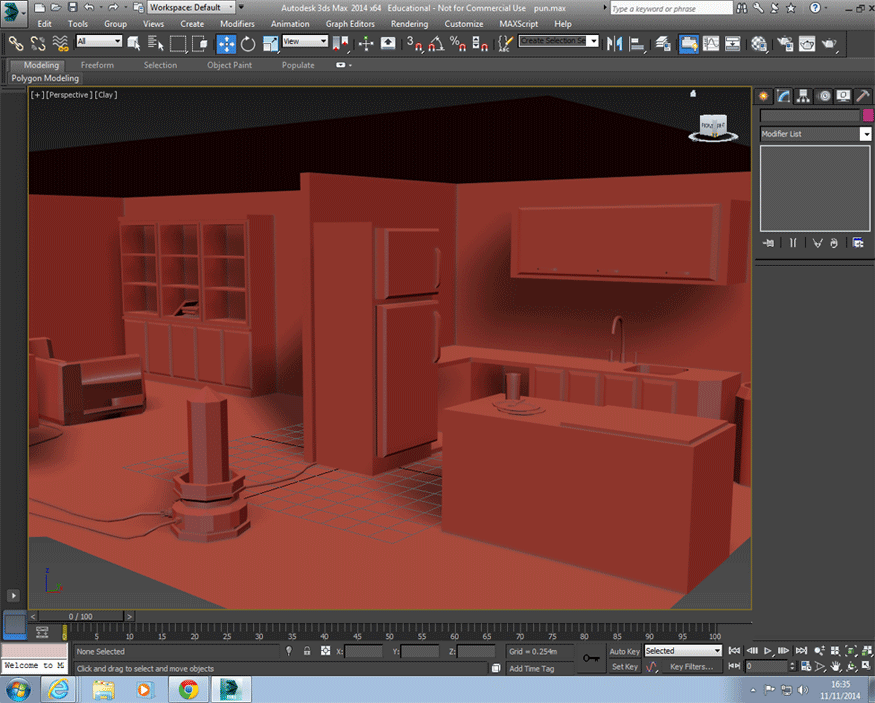The width and height of the screenshot is (875, 703).
Task: Switch to the Freeform ribbon tab
Action: pyautogui.click(x=97, y=65)
